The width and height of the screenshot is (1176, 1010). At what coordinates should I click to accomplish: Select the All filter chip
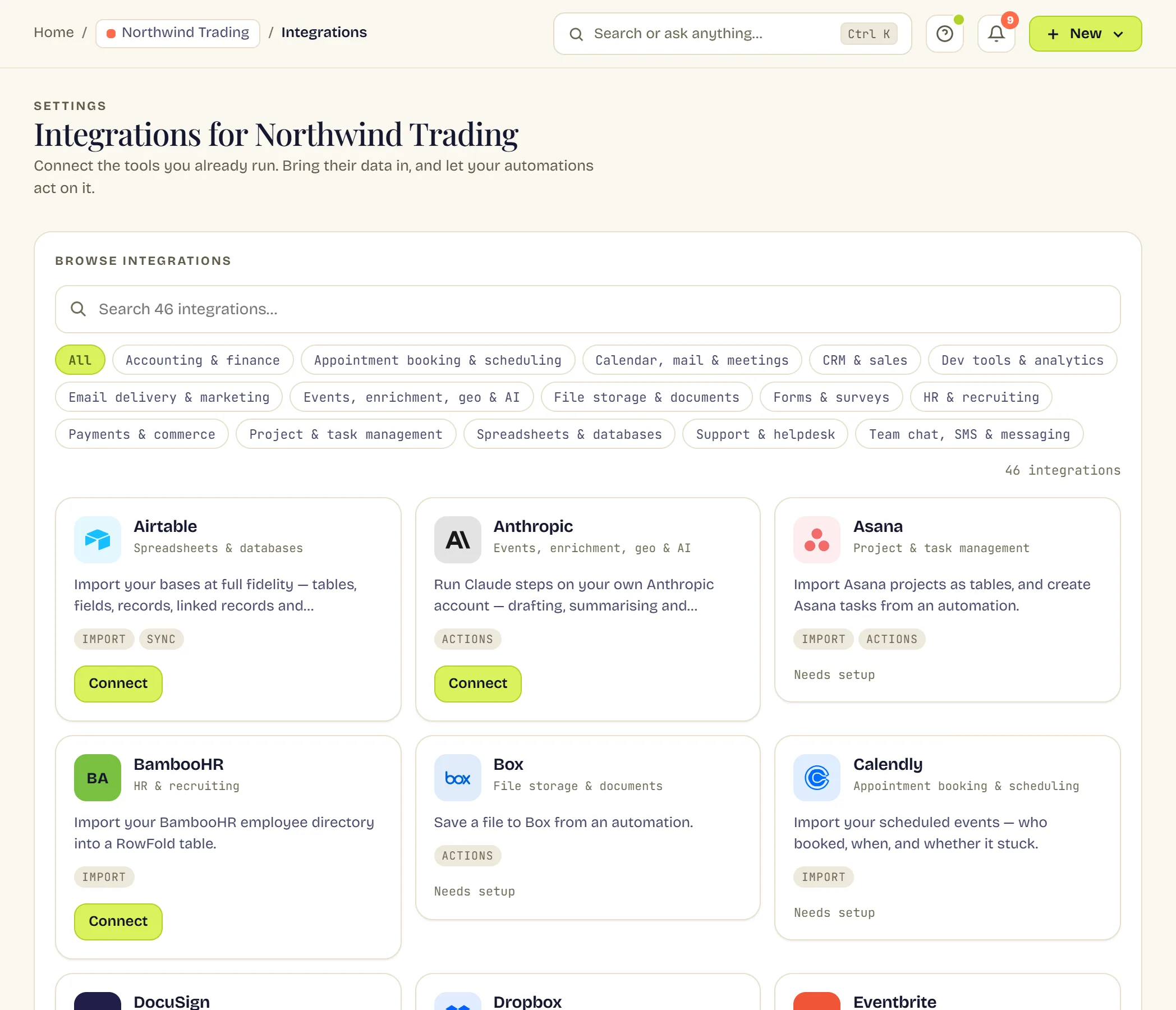click(x=80, y=360)
